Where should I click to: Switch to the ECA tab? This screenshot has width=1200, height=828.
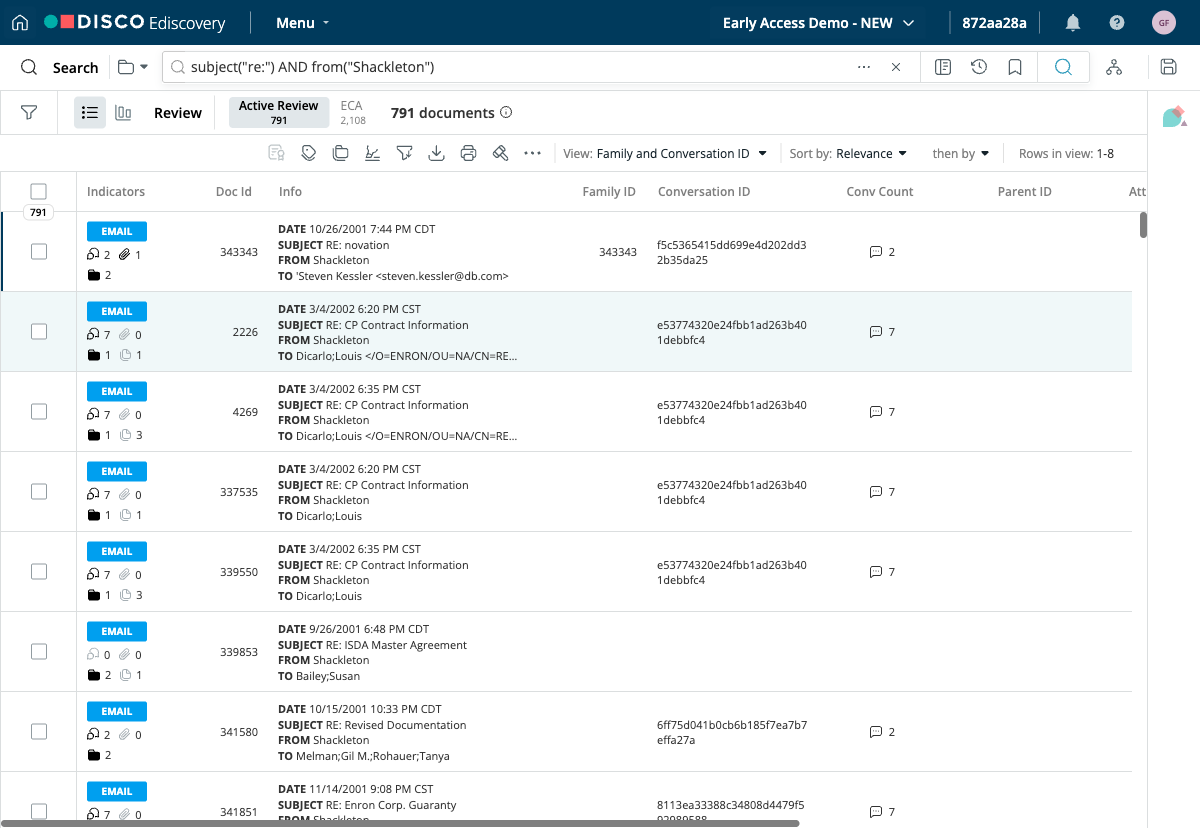coord(352,112)
